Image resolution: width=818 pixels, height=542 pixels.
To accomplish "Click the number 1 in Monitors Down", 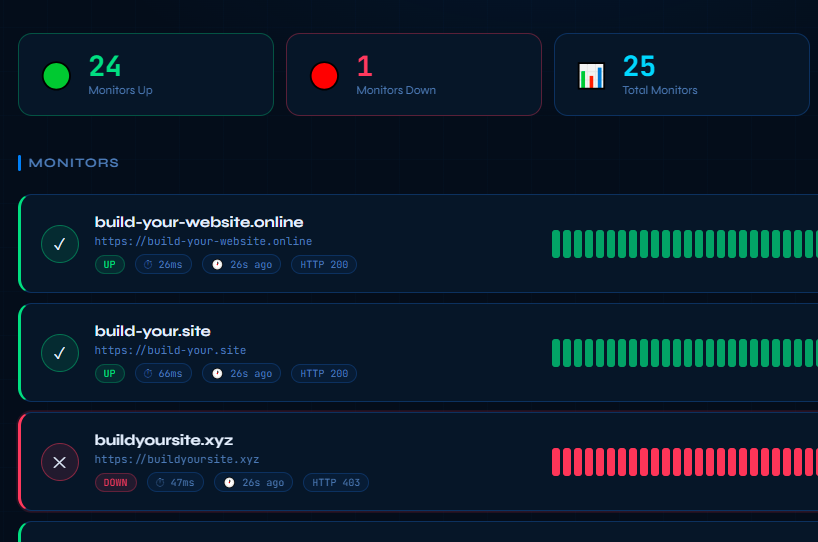I will click(x=365, y=66).
